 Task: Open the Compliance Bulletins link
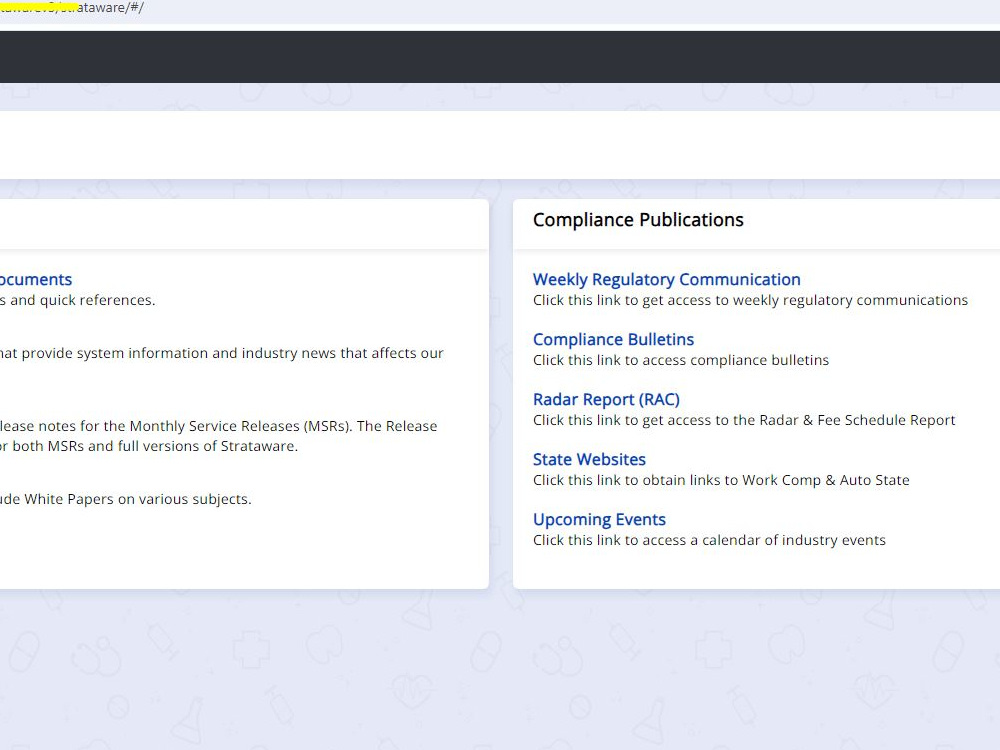pos(614,339)
